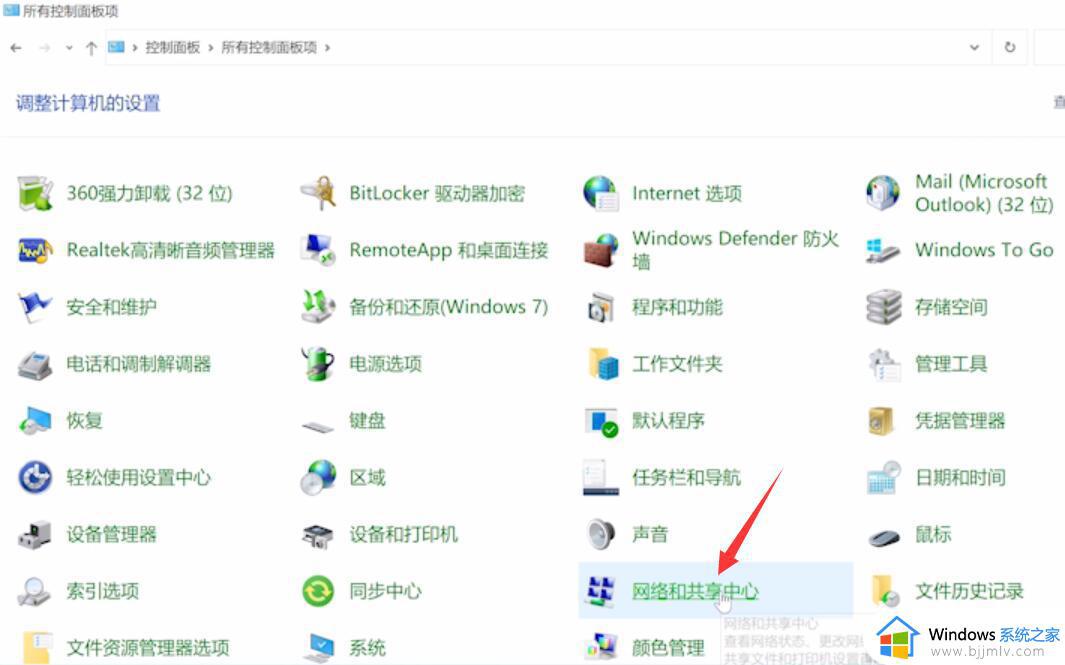Click the 设备和打印机 printer icon
Screen dimensions: 1065x665
pos(317,536)
